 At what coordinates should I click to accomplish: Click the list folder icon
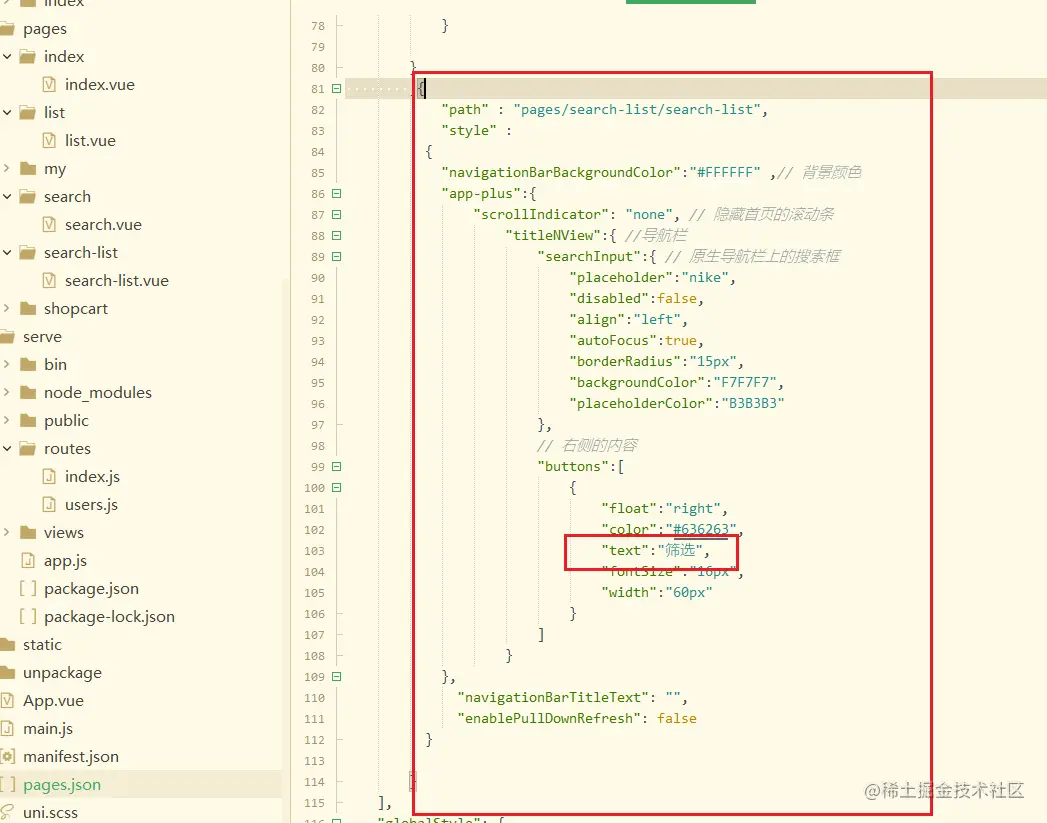[x=28, y=112]
